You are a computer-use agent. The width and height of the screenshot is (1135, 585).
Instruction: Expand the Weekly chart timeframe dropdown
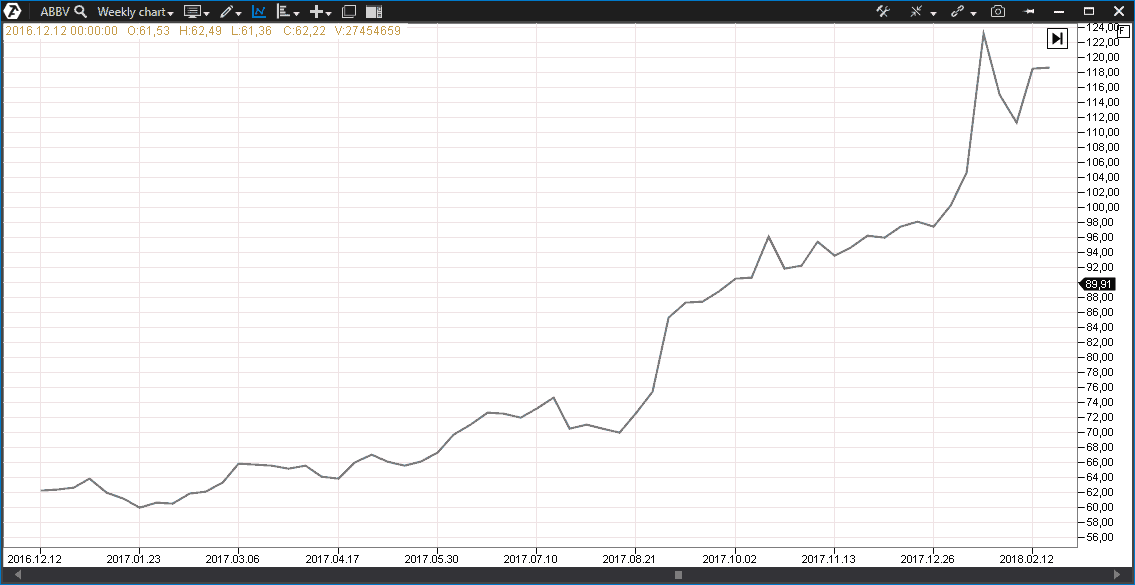[135, 12]
